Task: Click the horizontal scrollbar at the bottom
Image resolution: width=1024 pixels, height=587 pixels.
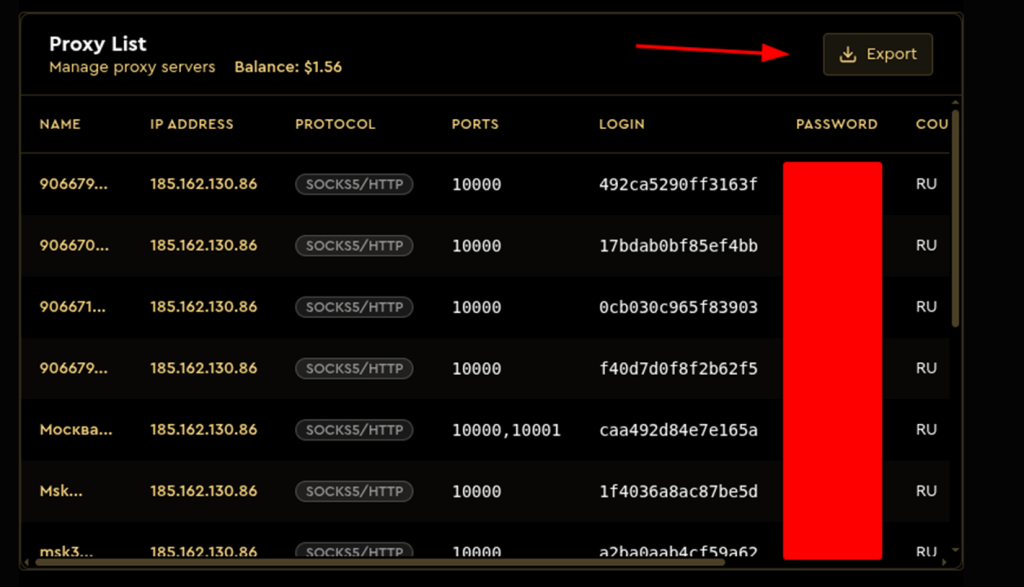Action: pos(380,563)
